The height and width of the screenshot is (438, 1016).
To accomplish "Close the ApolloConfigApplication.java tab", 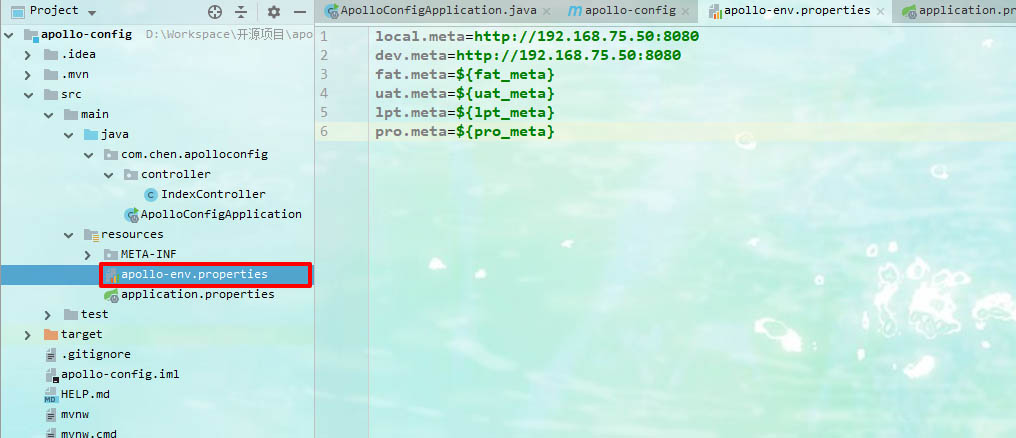I will [547, 12].
